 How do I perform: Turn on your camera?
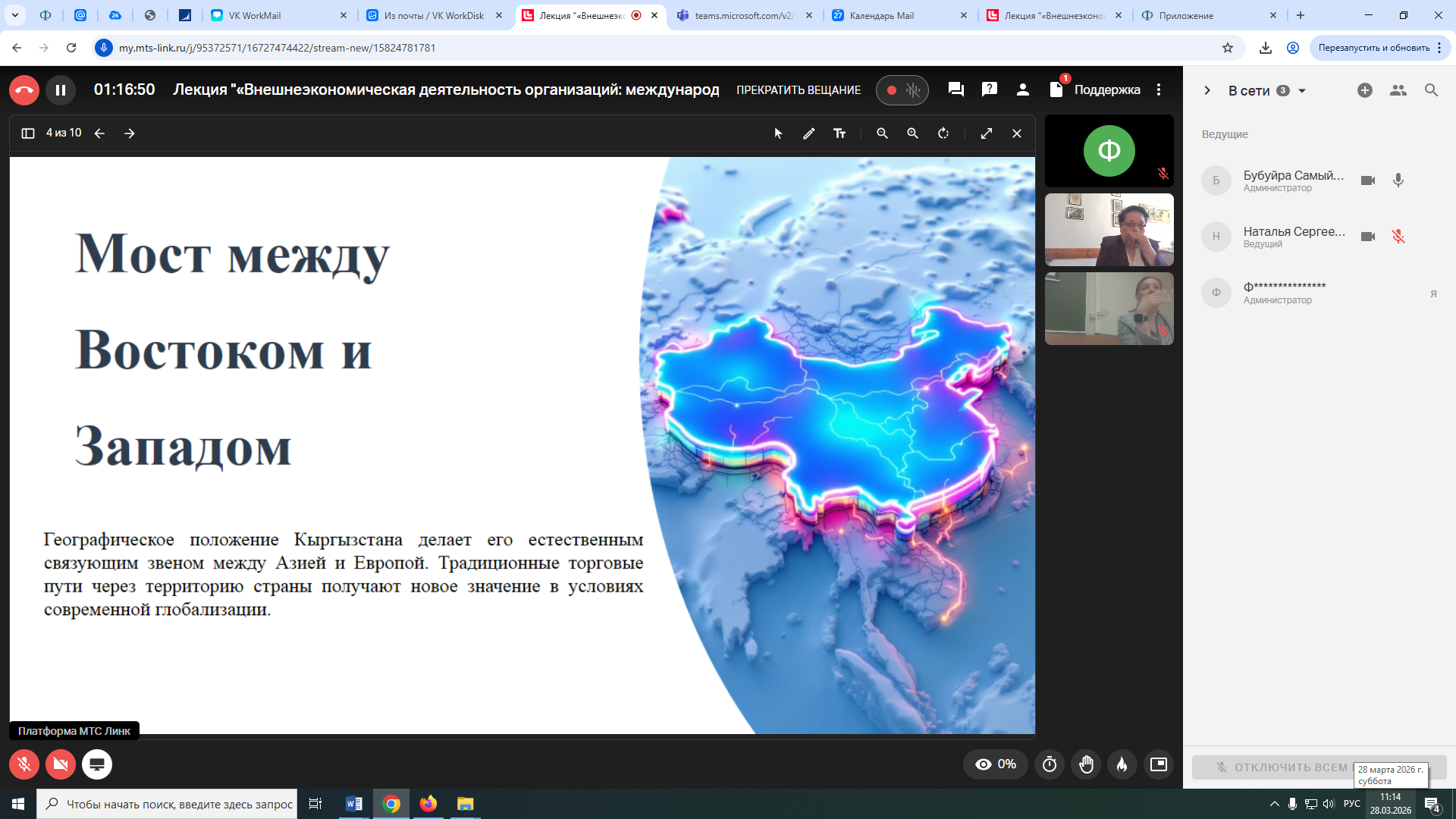(x=61, y=764)
